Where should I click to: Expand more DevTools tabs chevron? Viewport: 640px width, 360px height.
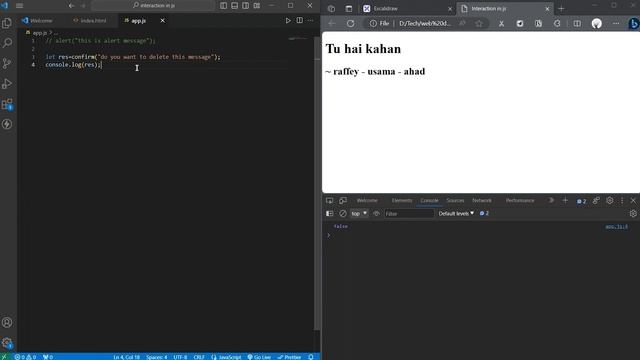point(551,200)
